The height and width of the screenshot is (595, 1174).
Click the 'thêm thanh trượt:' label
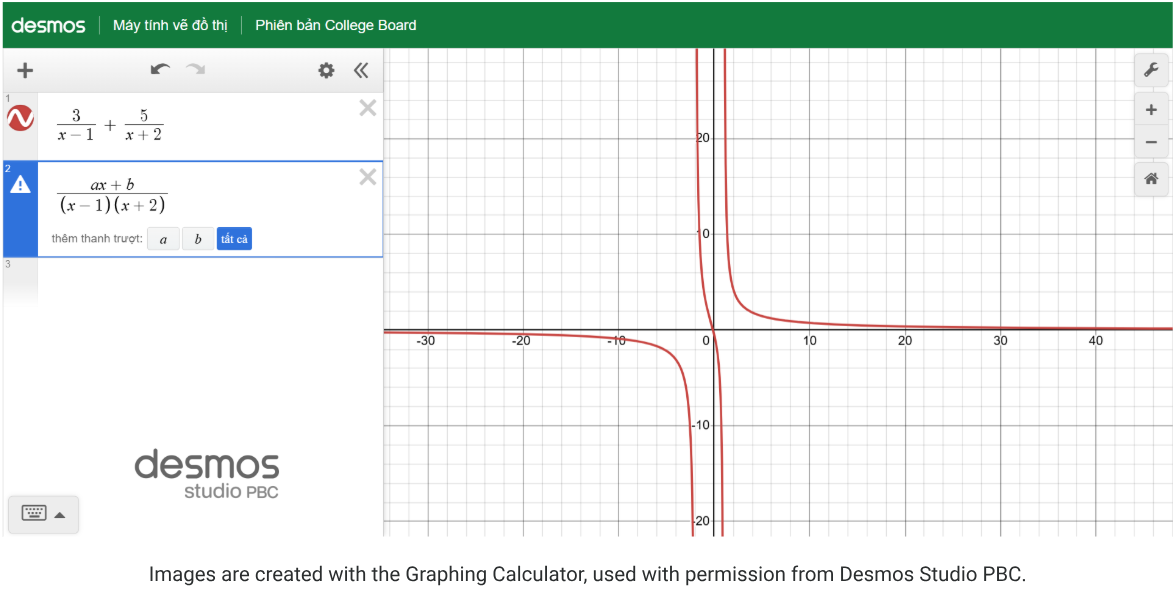point(97,239)
